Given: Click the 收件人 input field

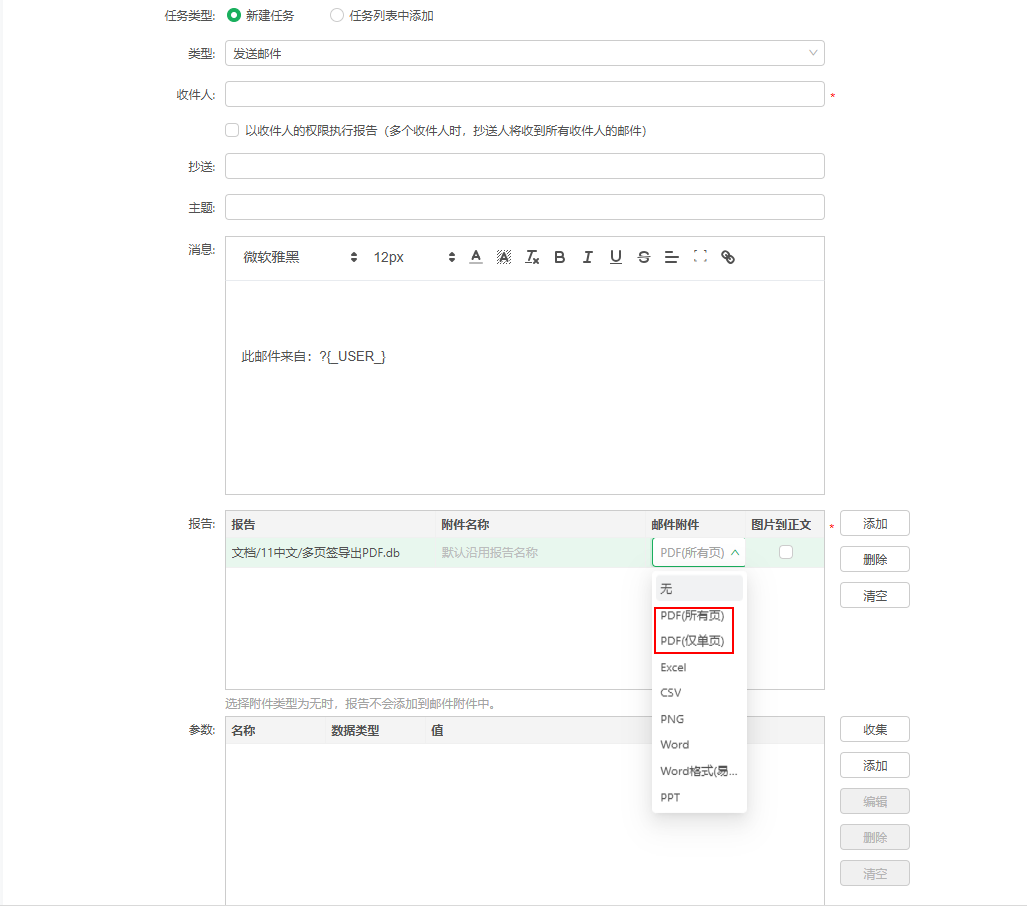Looking at the screenshot, I should pyautogui.click(x=525, y=94).
